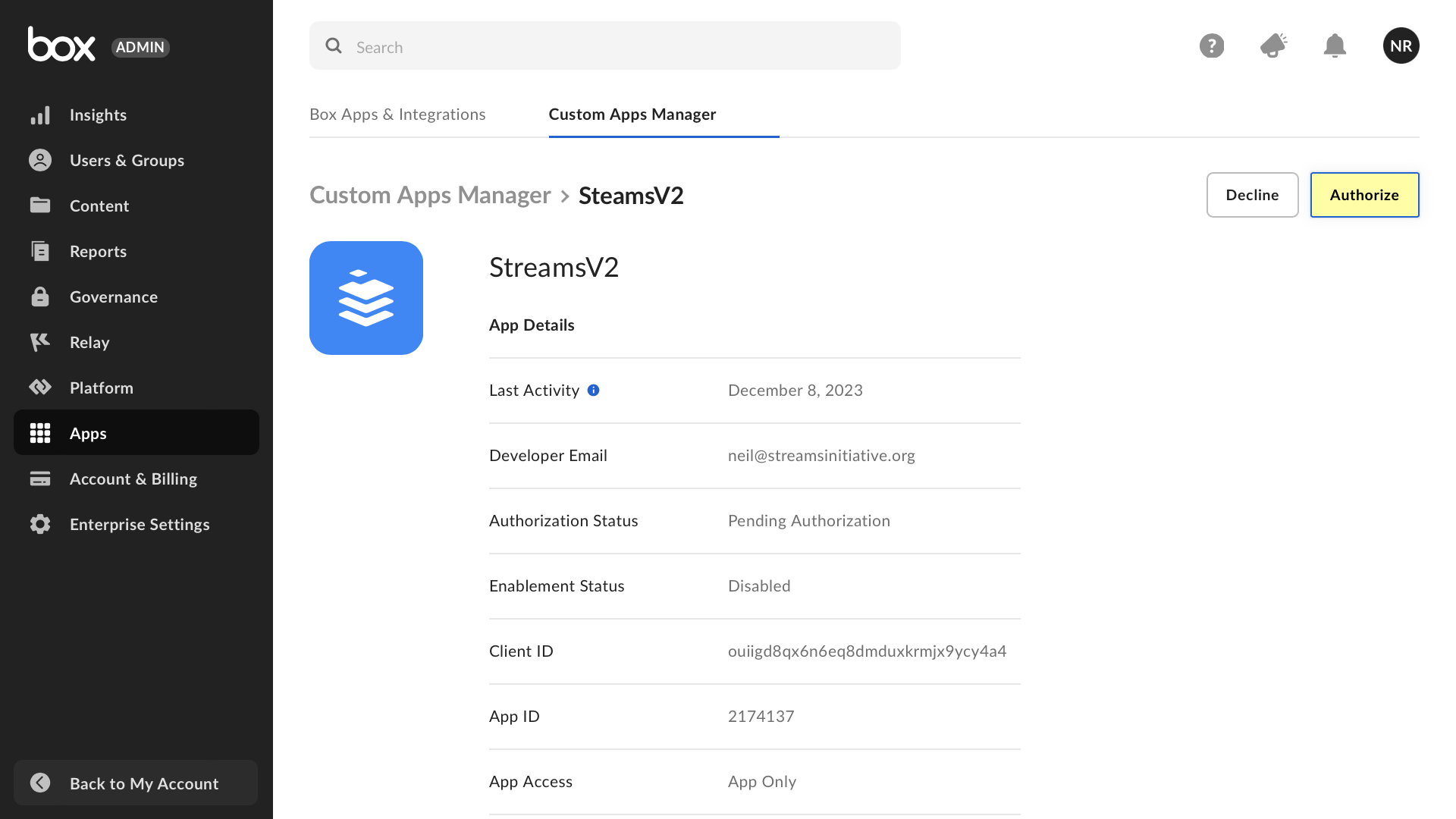The height and width of the screenshot is (819, 1456).
Task: Open the help question mark icon
Action: point(1212,45)
